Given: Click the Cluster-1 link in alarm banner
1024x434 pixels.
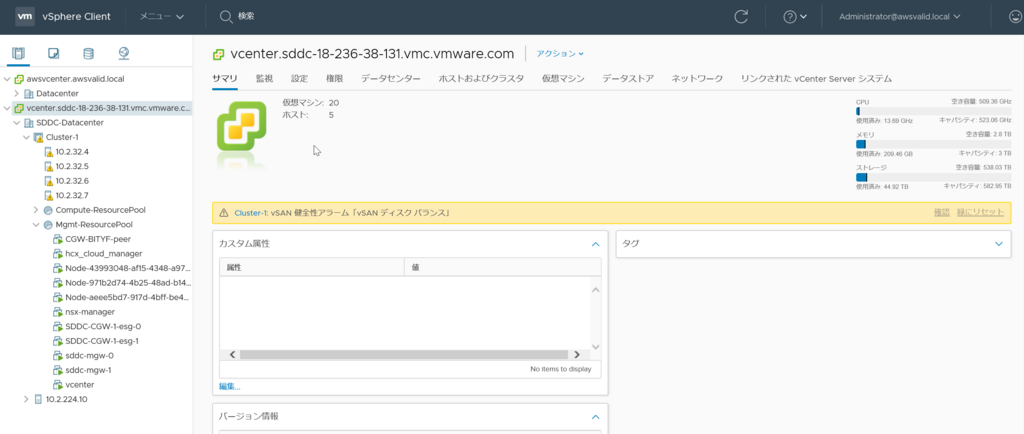Looking at the screenshot, I should [x=251, y=213].
